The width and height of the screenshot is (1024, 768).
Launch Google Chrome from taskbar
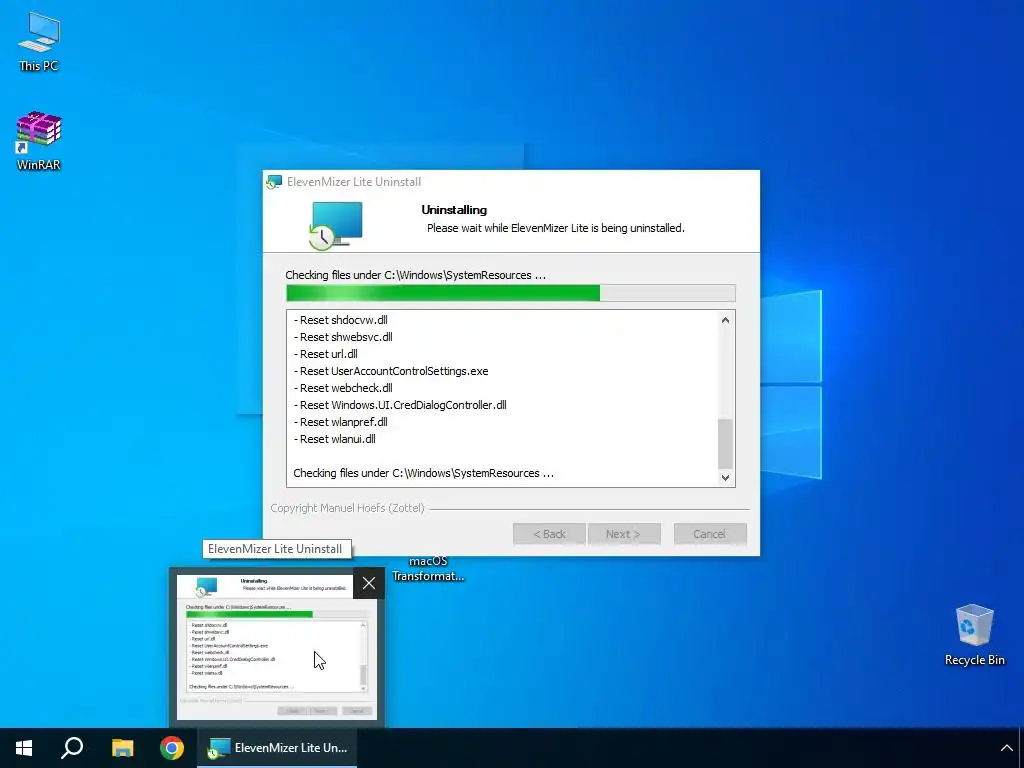pyautogui.click(x=172, y=748)
